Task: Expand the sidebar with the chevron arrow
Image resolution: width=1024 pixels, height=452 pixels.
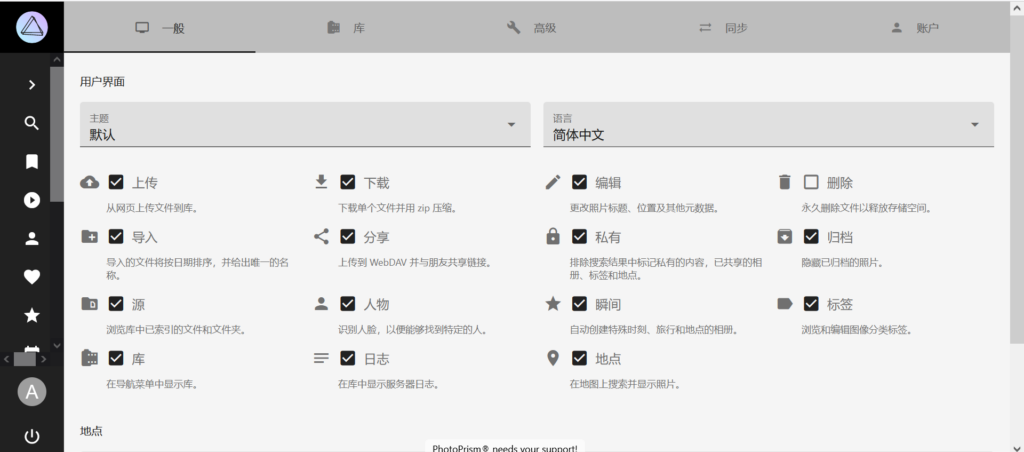Action: click(x=32, y=85)
